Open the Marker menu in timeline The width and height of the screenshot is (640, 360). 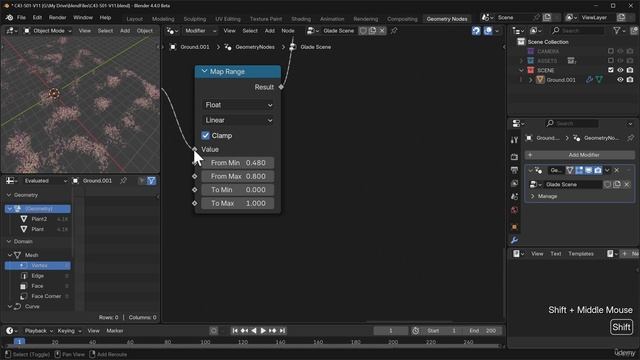pyautogui.click(x=115, y=331)
